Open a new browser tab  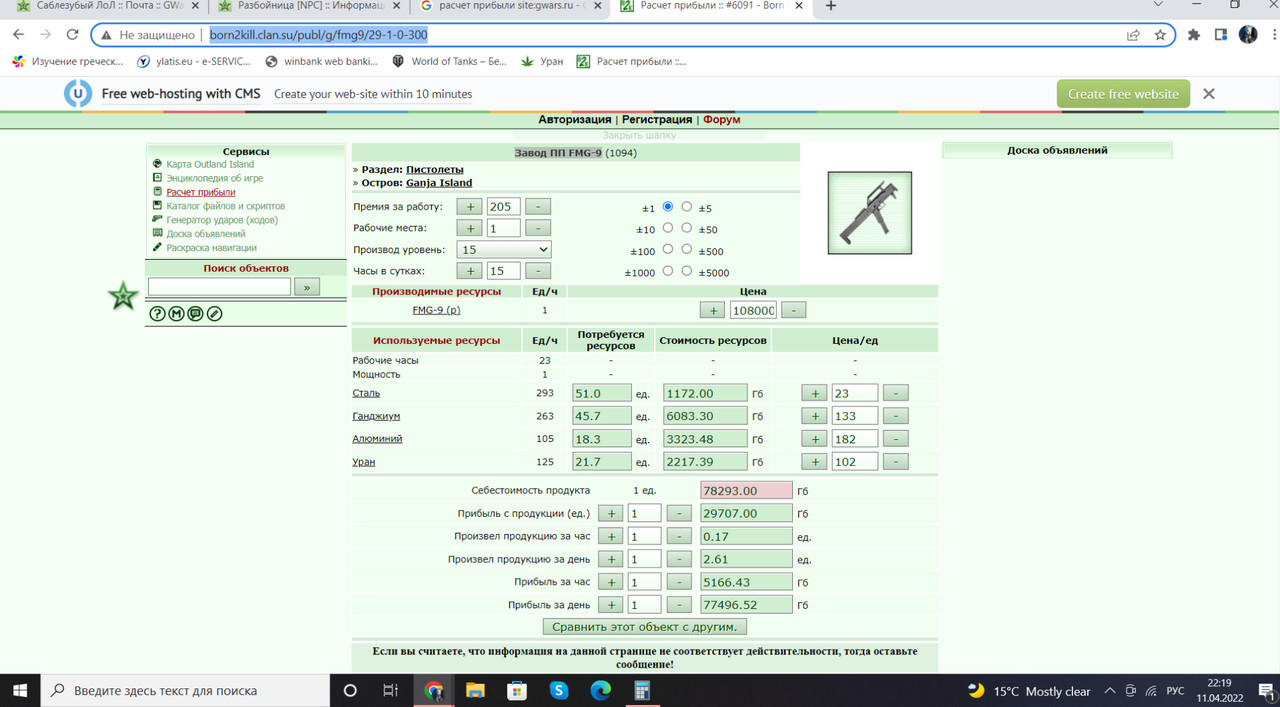tap(831, 6)
